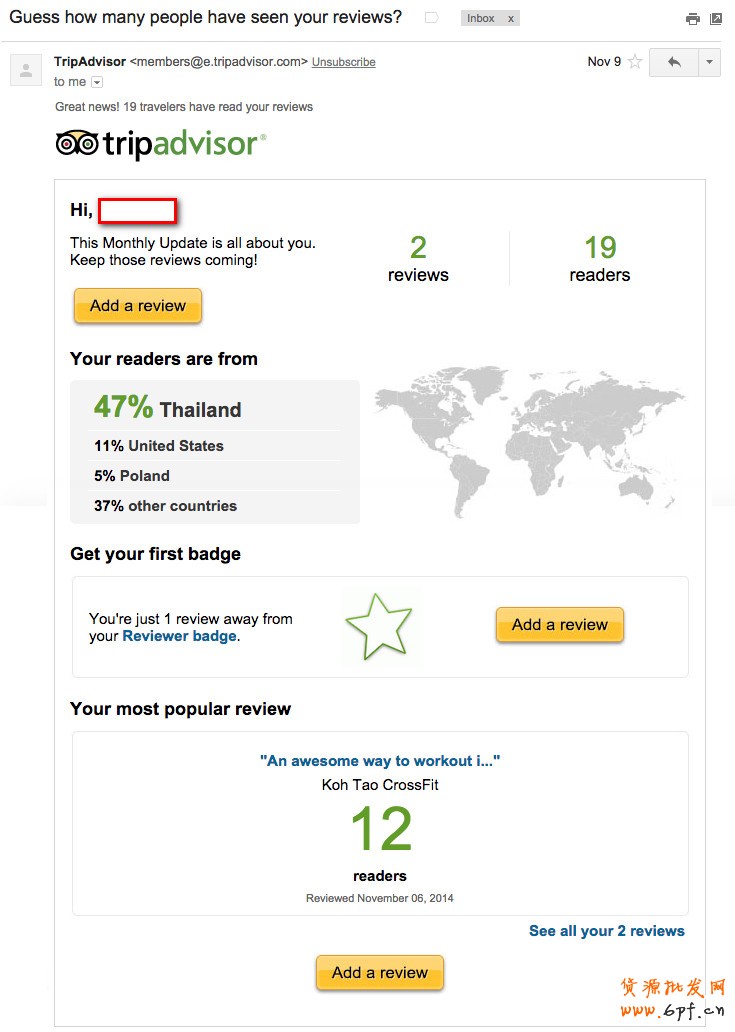The height and width of the screenshot is (1032, 735).
Task: Star this TripAdvisor email
Action: point(635,62)
